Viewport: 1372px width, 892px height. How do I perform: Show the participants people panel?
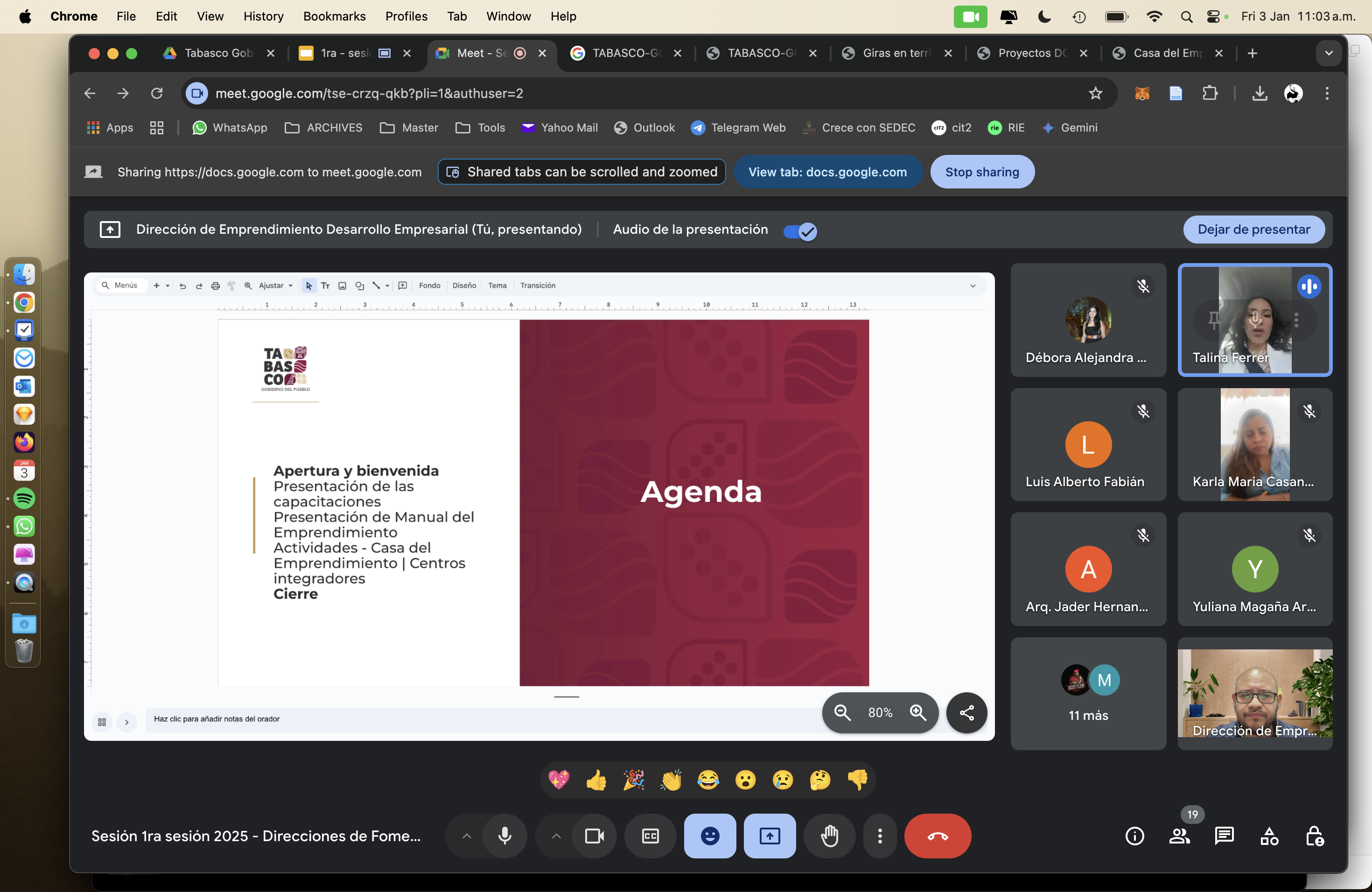[1179, 836]
